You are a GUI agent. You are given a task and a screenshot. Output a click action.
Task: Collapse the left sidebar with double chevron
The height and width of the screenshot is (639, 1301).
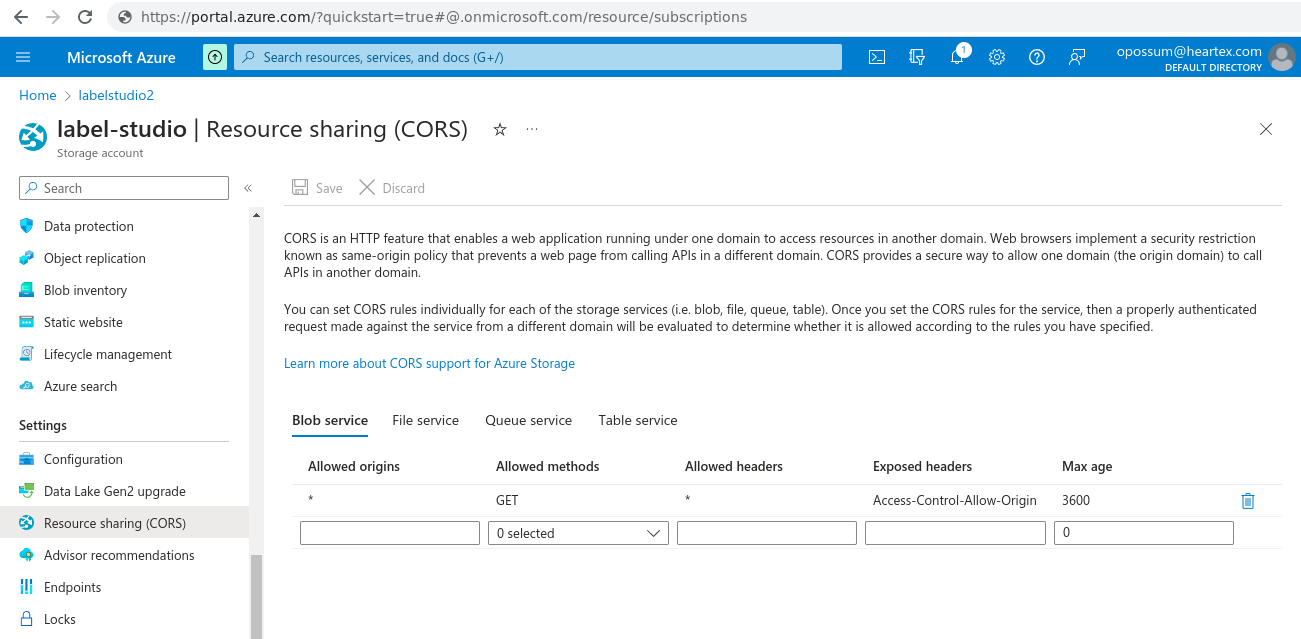pyautogui.click(x=248, y=188)
